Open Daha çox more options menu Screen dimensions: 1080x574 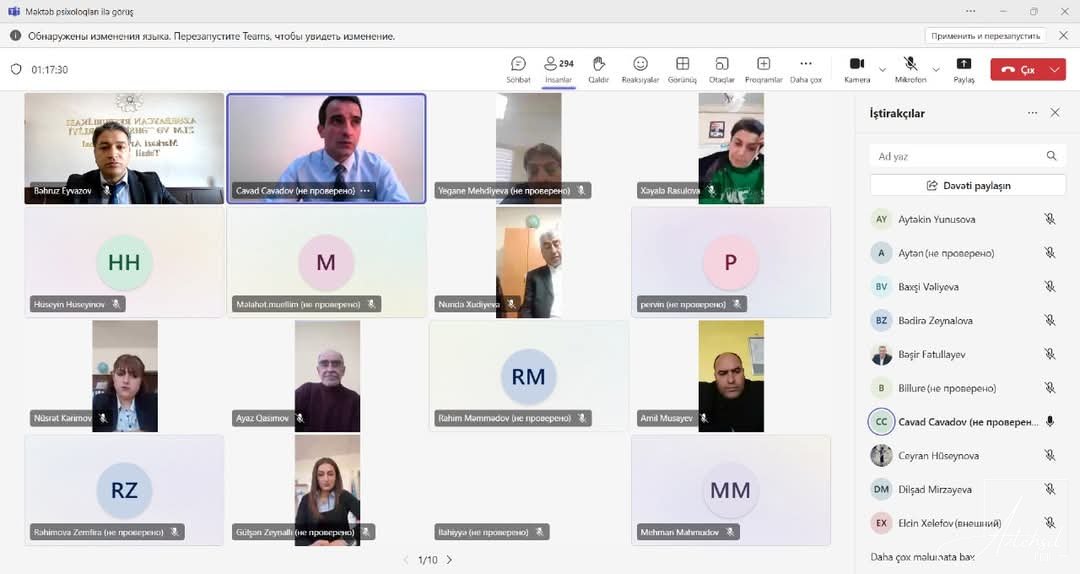click(806, 69)
